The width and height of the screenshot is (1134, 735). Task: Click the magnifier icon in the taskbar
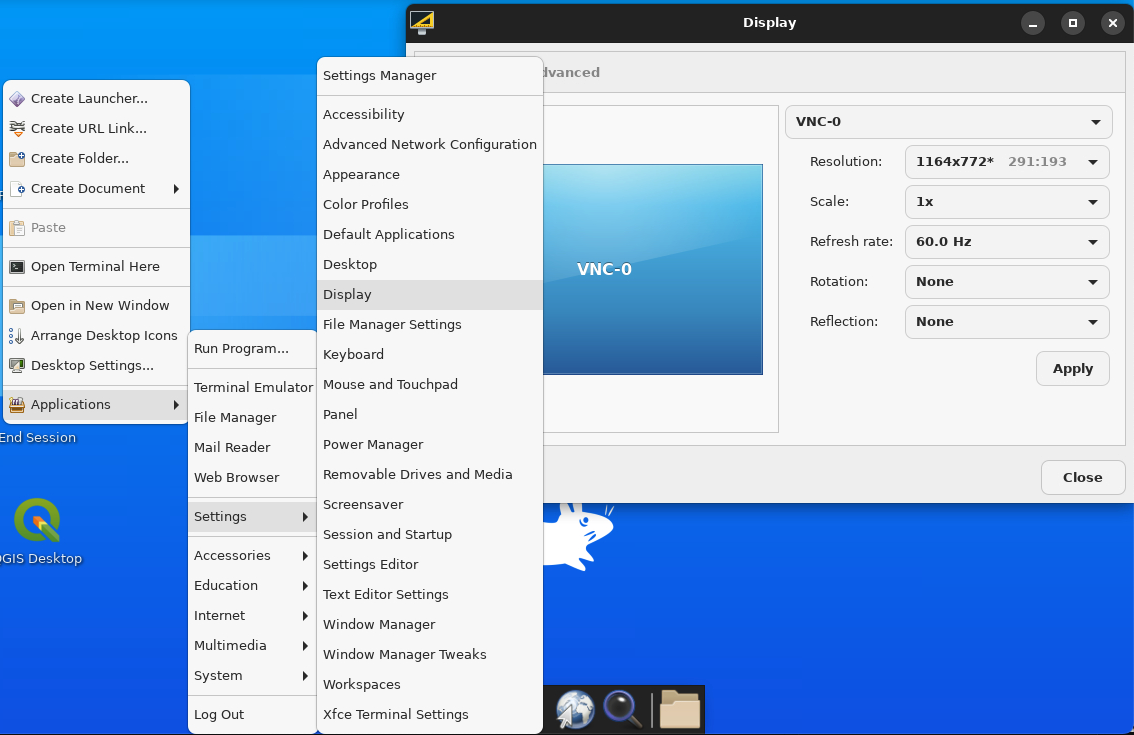(622, 709)
